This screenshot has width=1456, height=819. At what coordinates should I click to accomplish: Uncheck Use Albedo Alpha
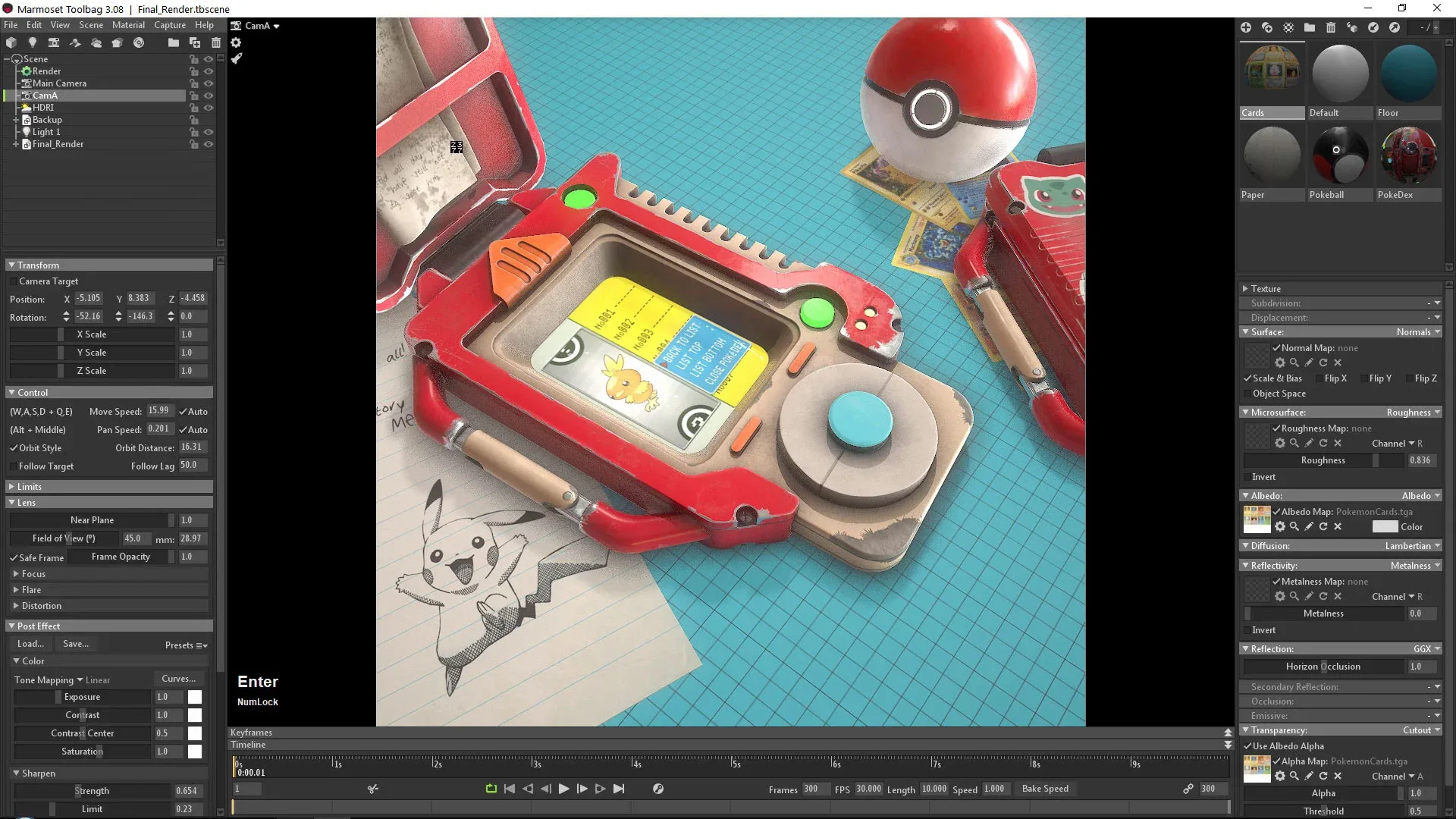(1247, 746)
